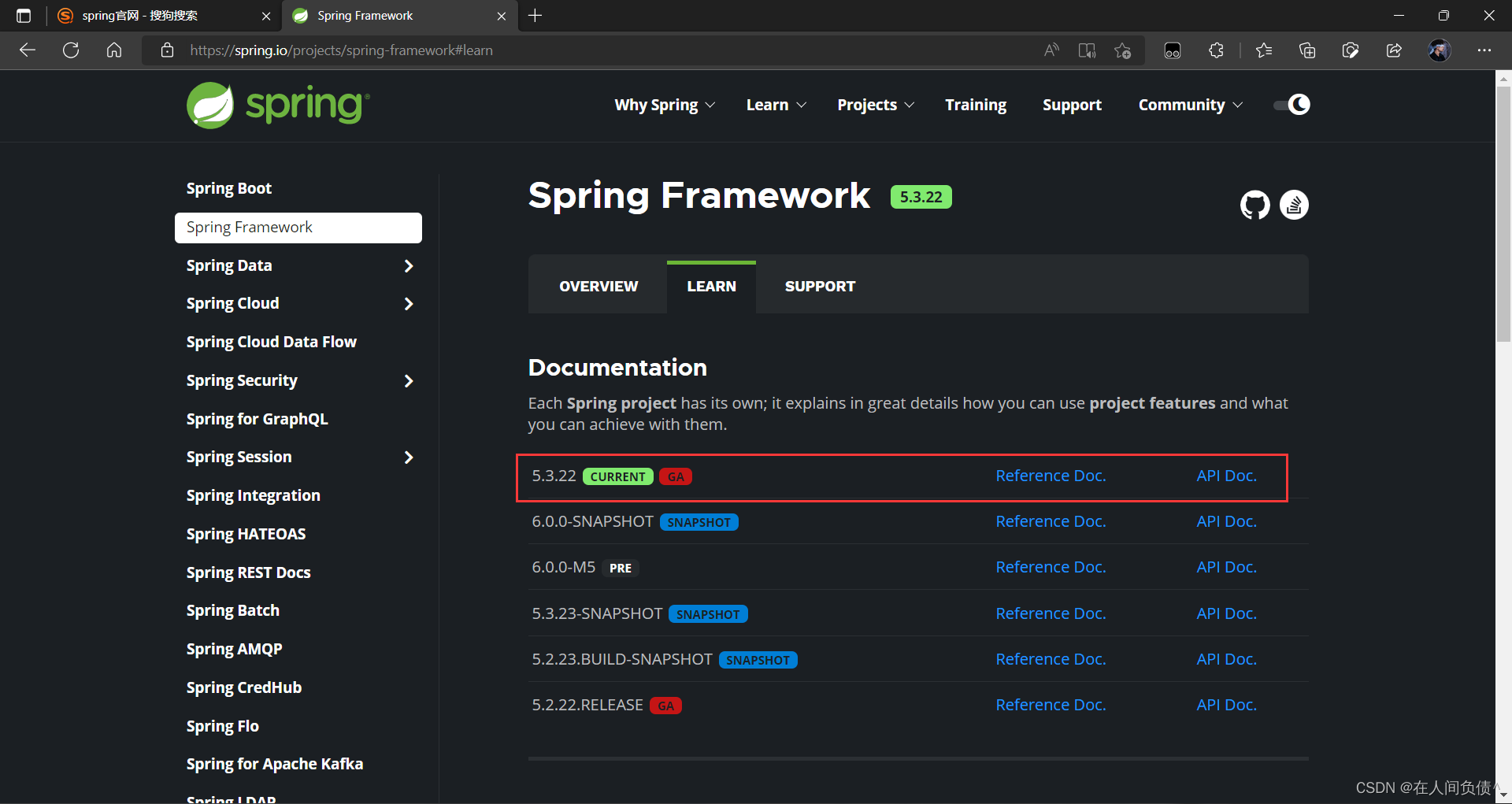Open Spring Batch project

tap(233, 611)
